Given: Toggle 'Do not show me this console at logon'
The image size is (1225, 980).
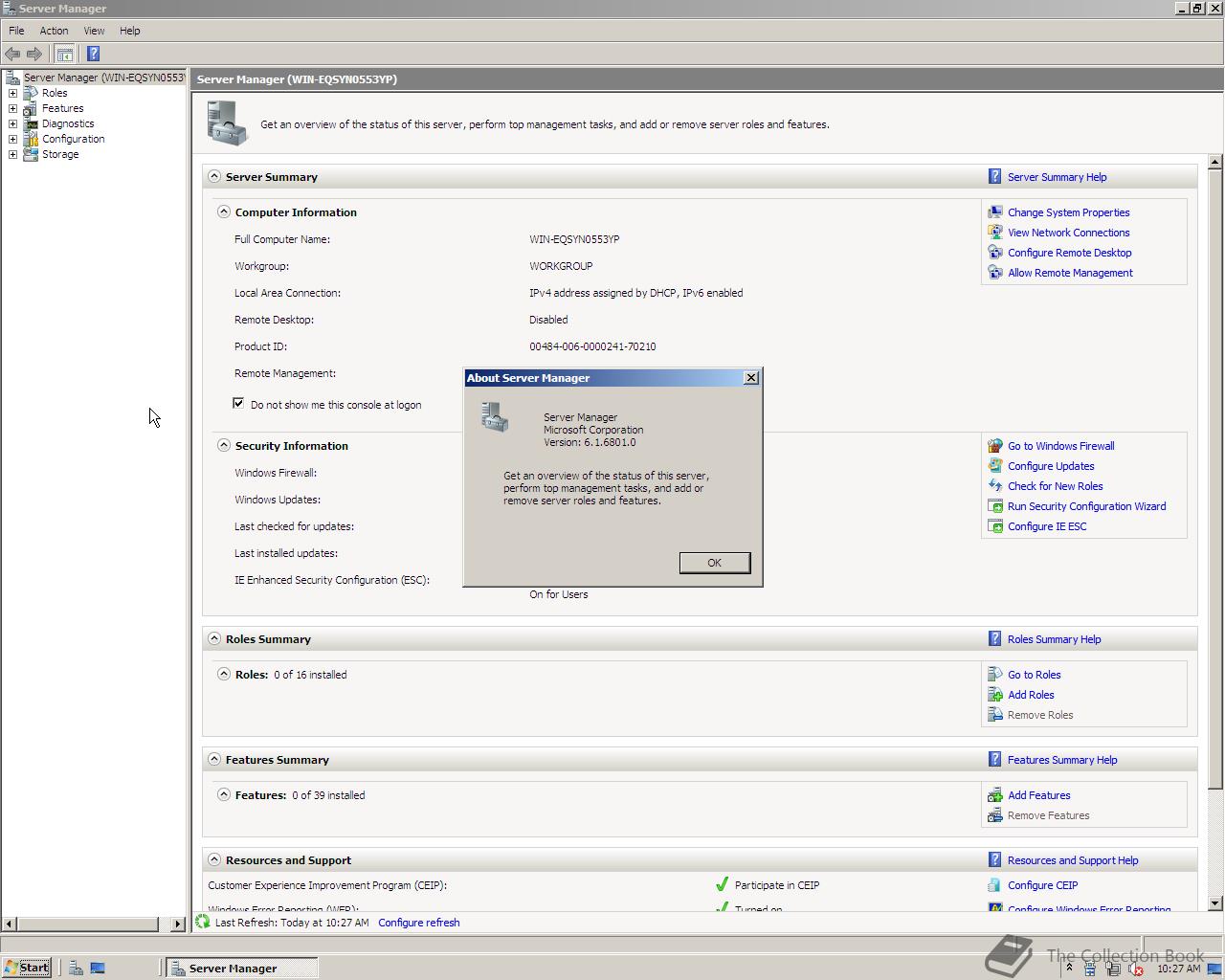Looking at the screenshot, I should [238, 403].
